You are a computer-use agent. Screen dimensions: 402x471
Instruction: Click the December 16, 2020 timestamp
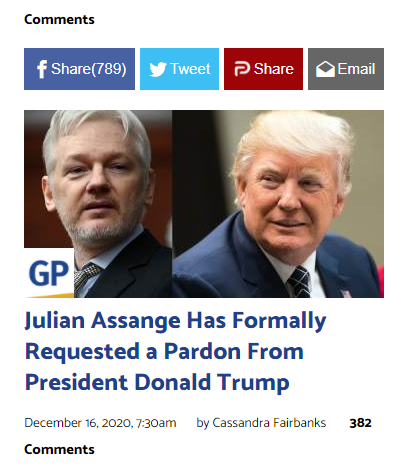pos(100,423)
